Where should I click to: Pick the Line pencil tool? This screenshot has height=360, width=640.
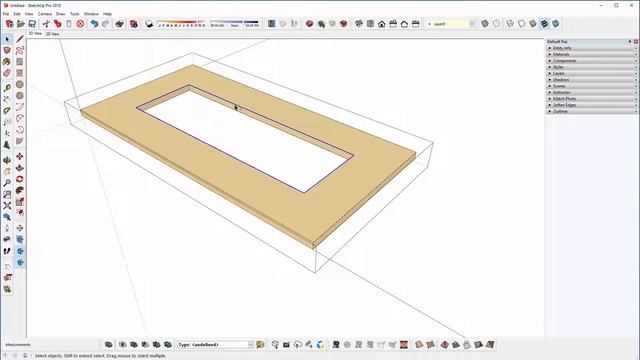click(x=20, y=39)
